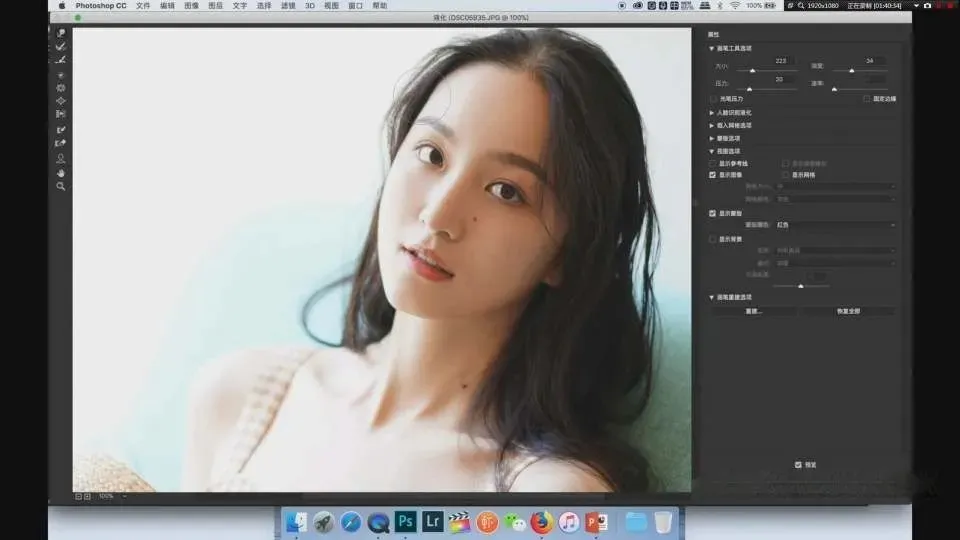
Task: Select the Freeze Mask tool
Action: point(61,129)
